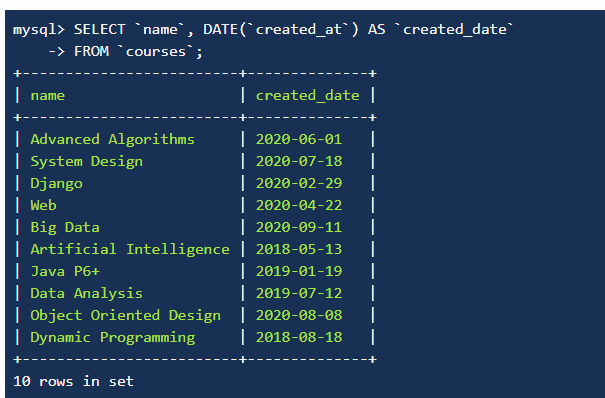The width and height of the screenshot is (605, 398).
Task: Click the SELECT keyword in query
Action: 100,29
